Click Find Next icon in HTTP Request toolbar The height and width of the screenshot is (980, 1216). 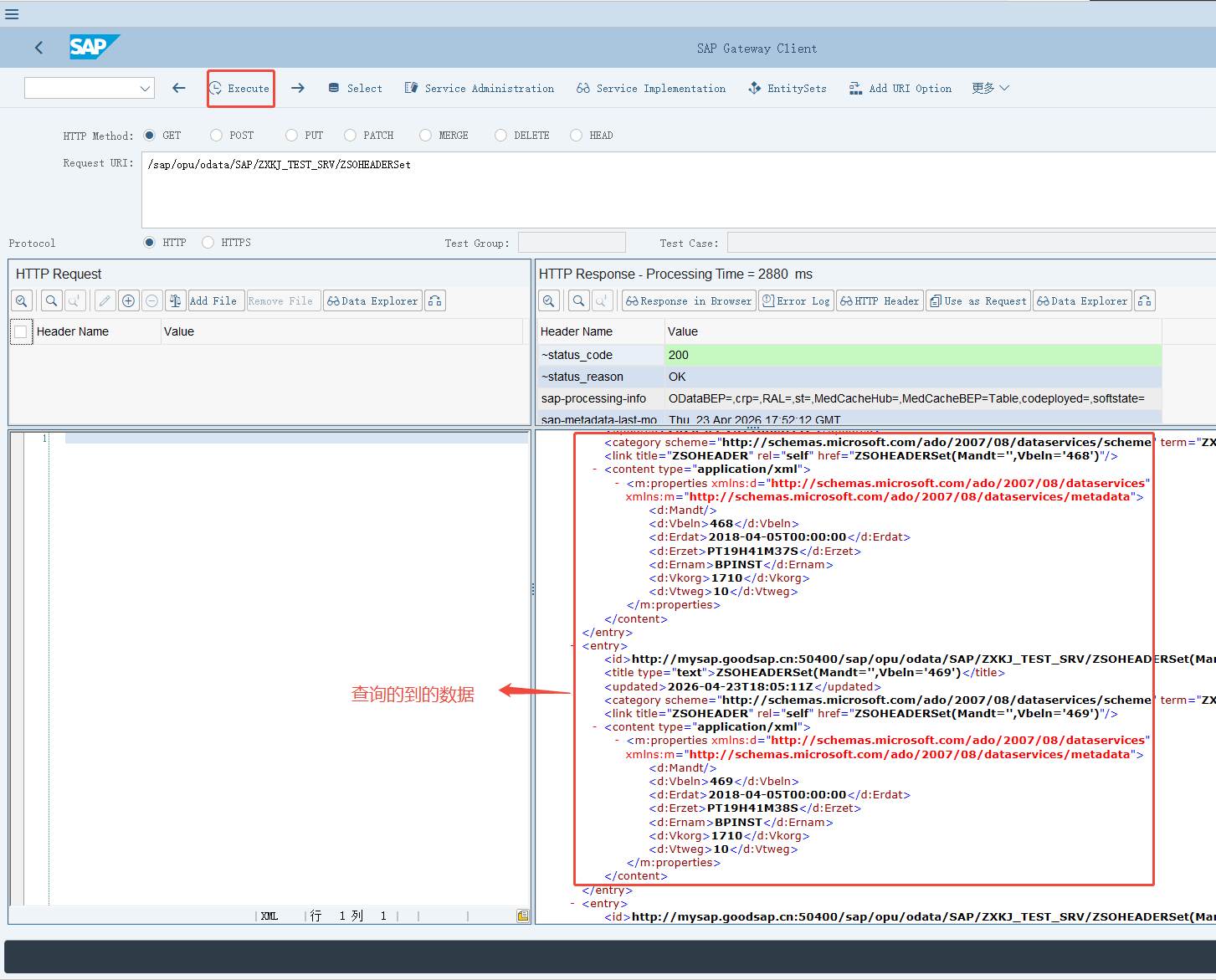(x=74, y=300)
